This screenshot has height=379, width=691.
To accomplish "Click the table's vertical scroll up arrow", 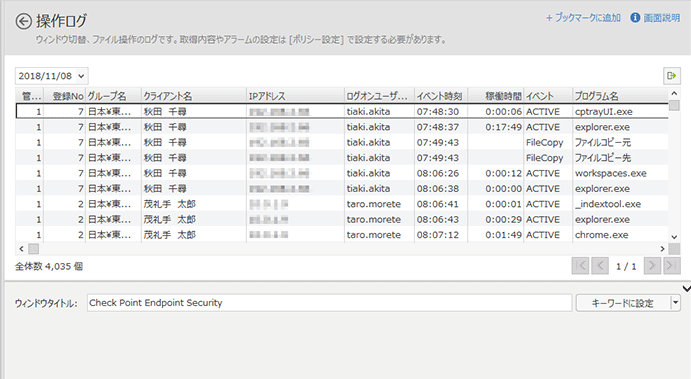I will click(674, 93).
